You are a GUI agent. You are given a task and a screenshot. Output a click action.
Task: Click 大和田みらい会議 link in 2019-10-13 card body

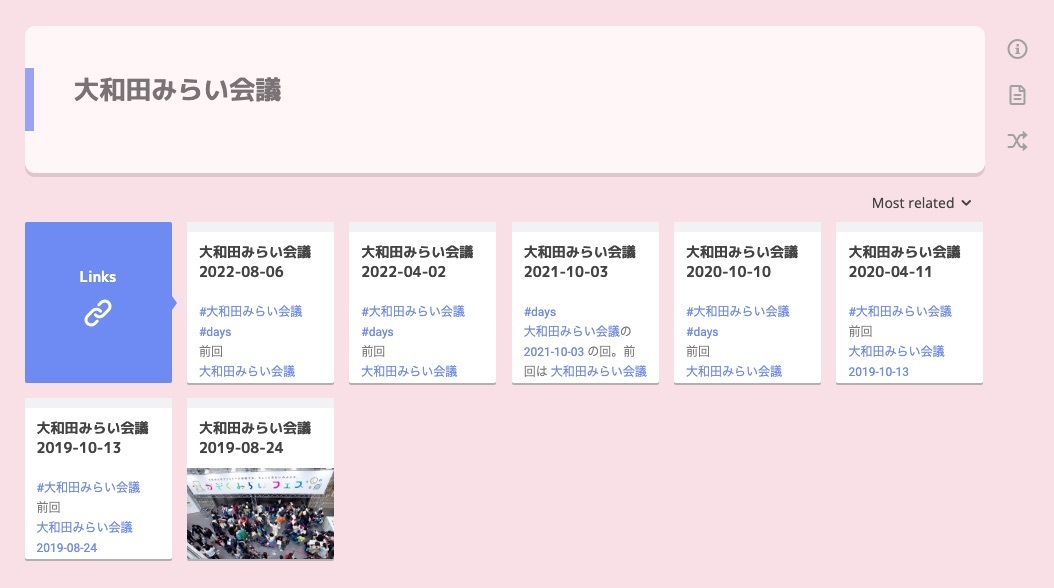pyautogui.click(x=84, y=528)
